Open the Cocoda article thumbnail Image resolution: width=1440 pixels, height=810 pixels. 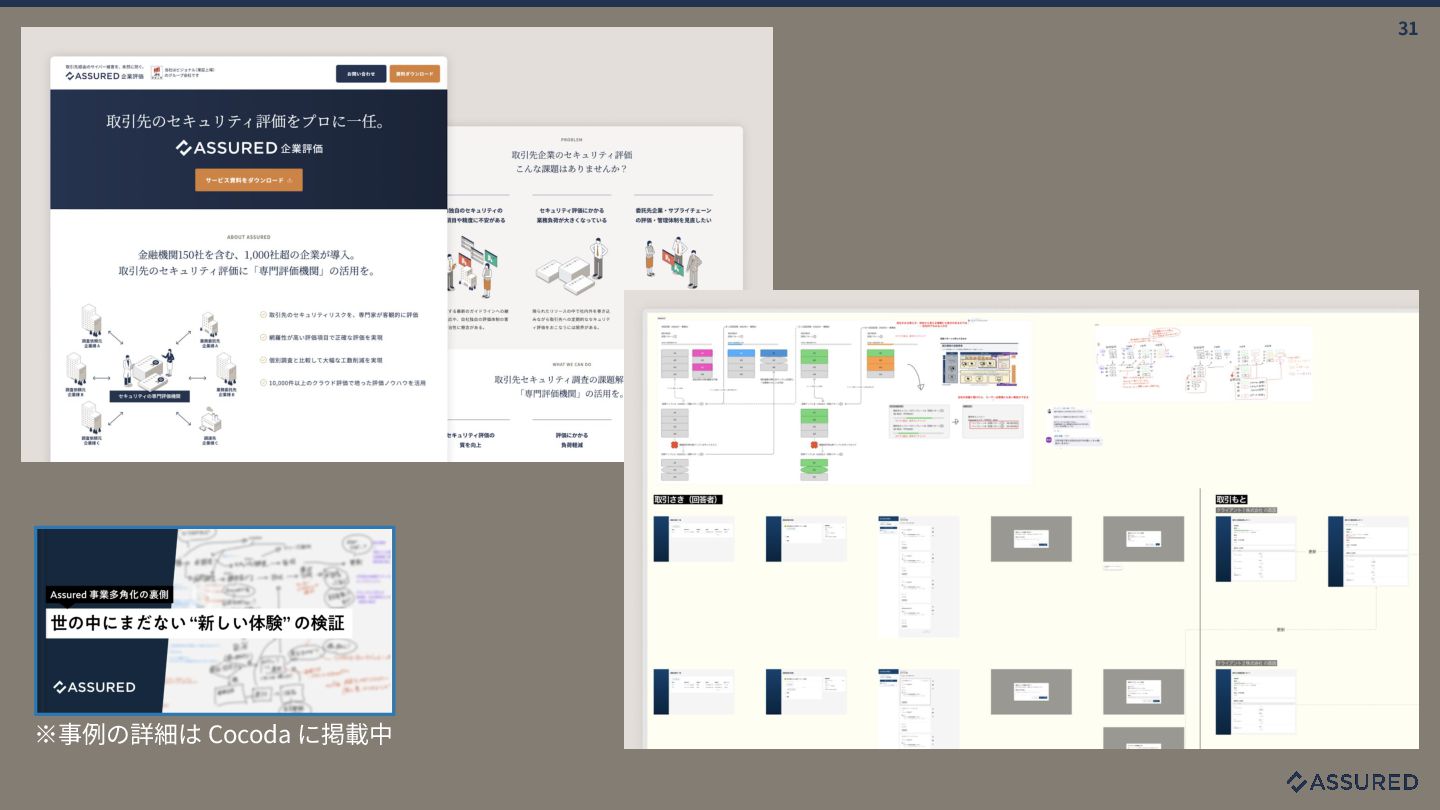(215, 621)
